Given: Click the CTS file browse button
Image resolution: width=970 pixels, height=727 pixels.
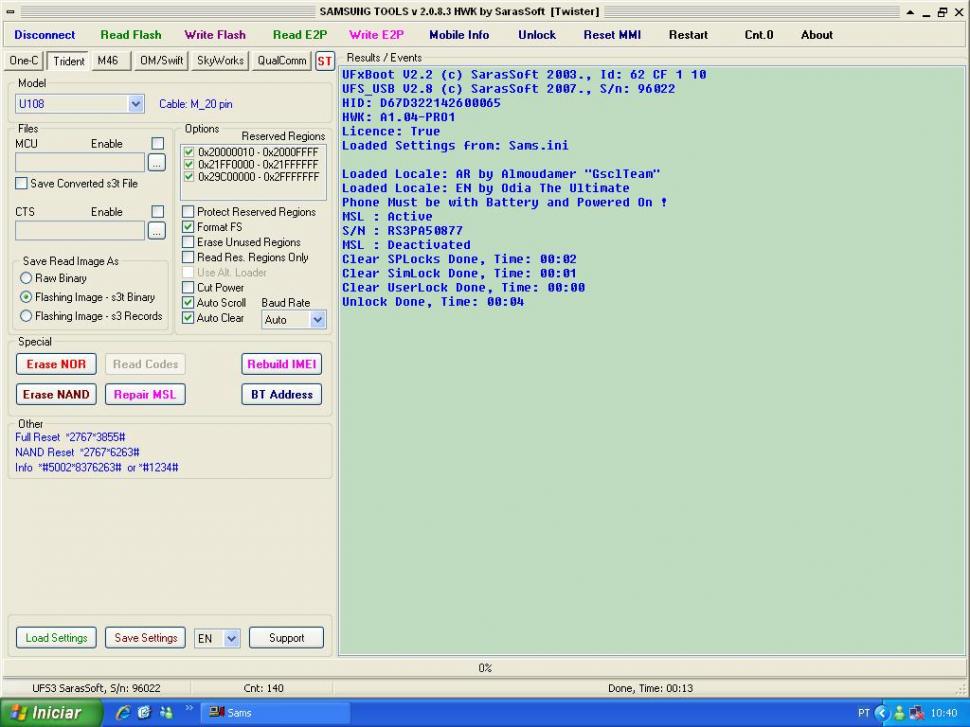Looking at the screenshot, I should click(157, 231).
